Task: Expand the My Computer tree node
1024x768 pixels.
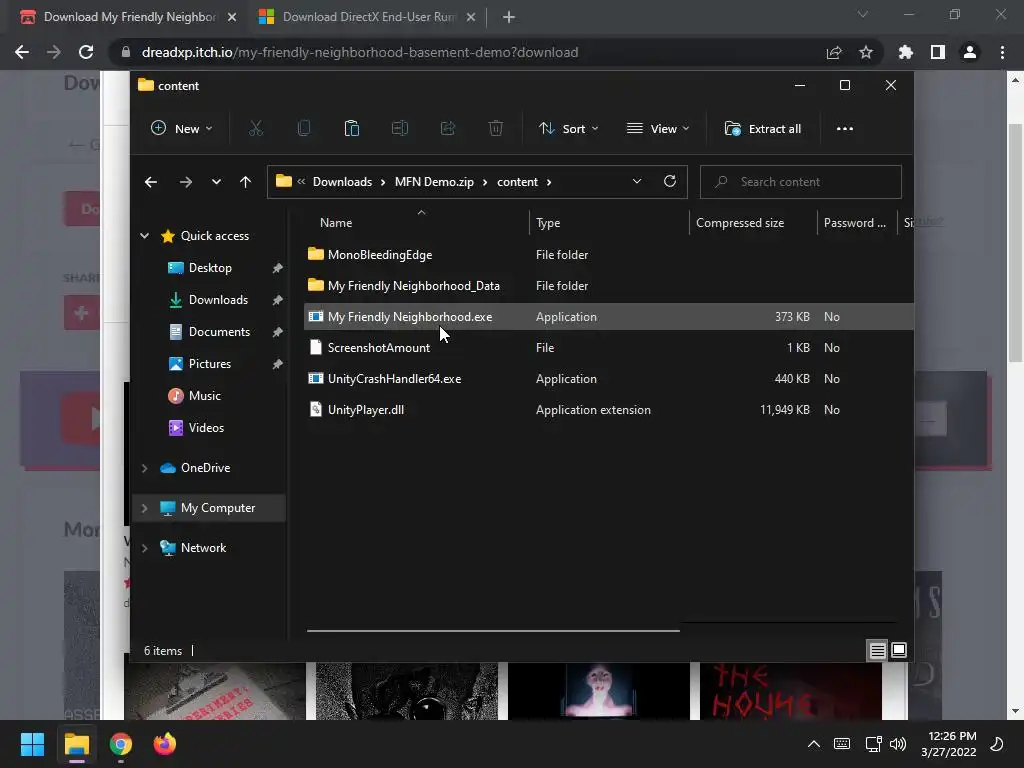Action: [144, 508]
